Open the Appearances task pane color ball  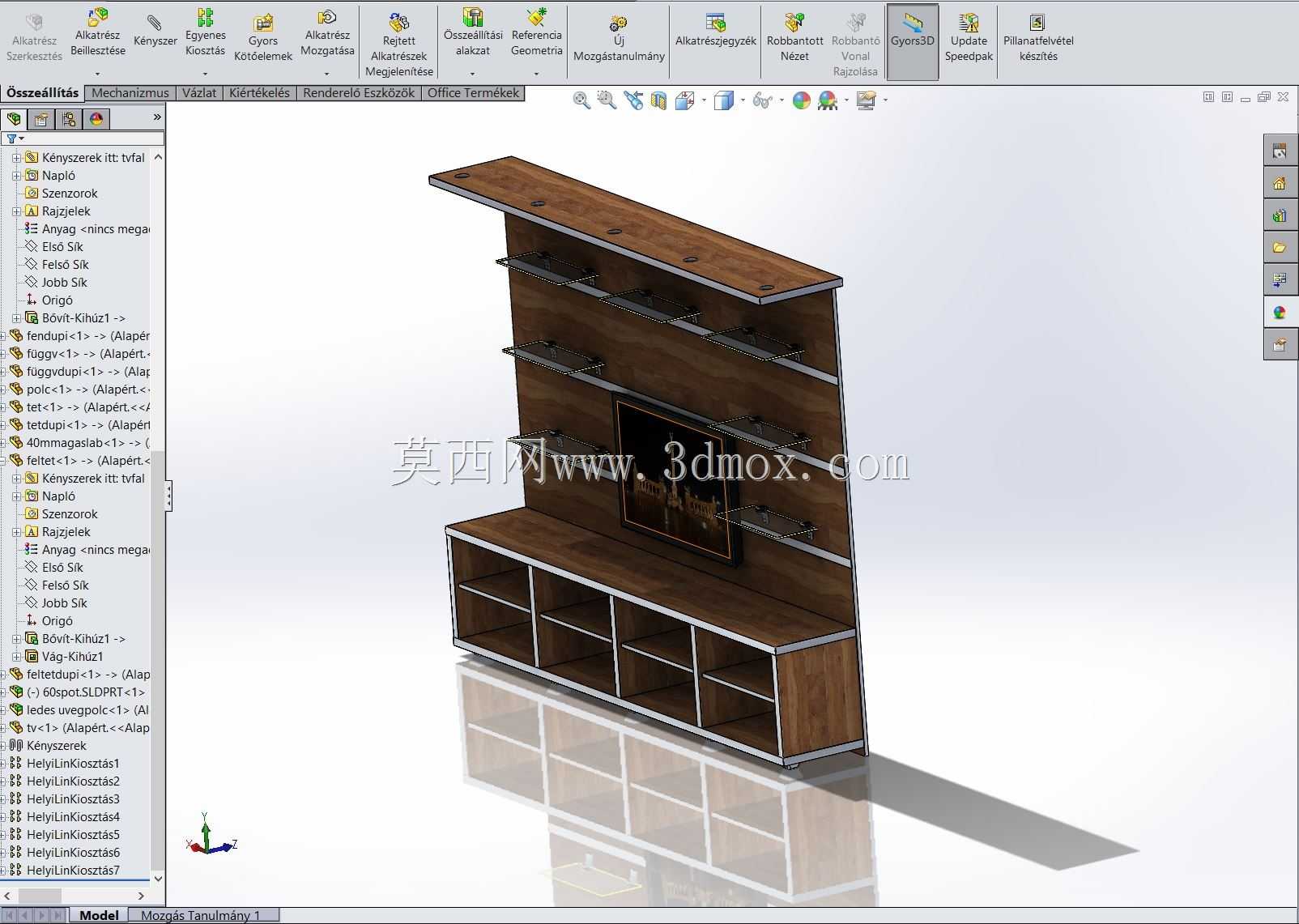click(x=1280, y=313)
